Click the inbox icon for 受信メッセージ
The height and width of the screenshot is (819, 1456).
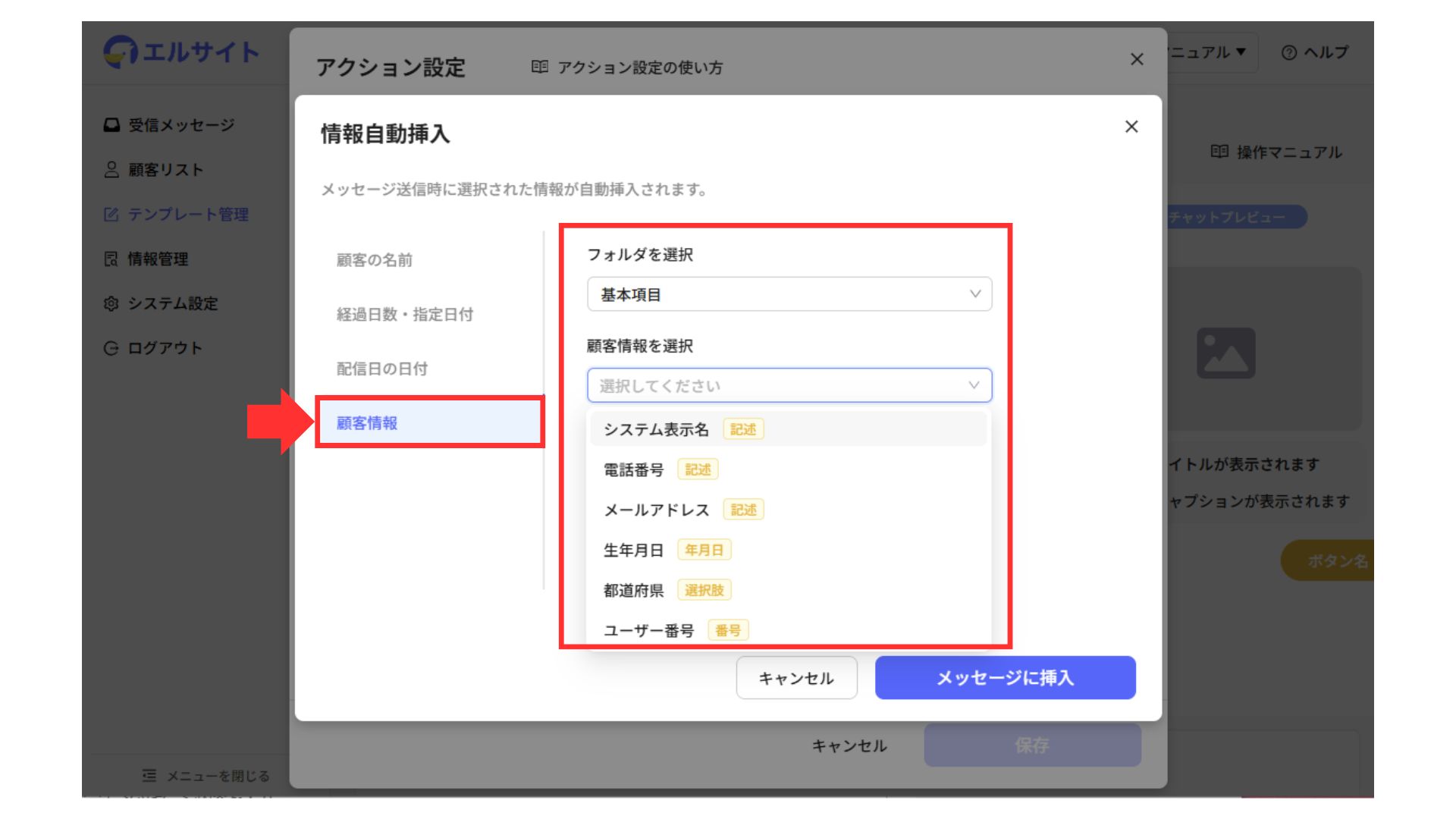(x=111, y=125)
